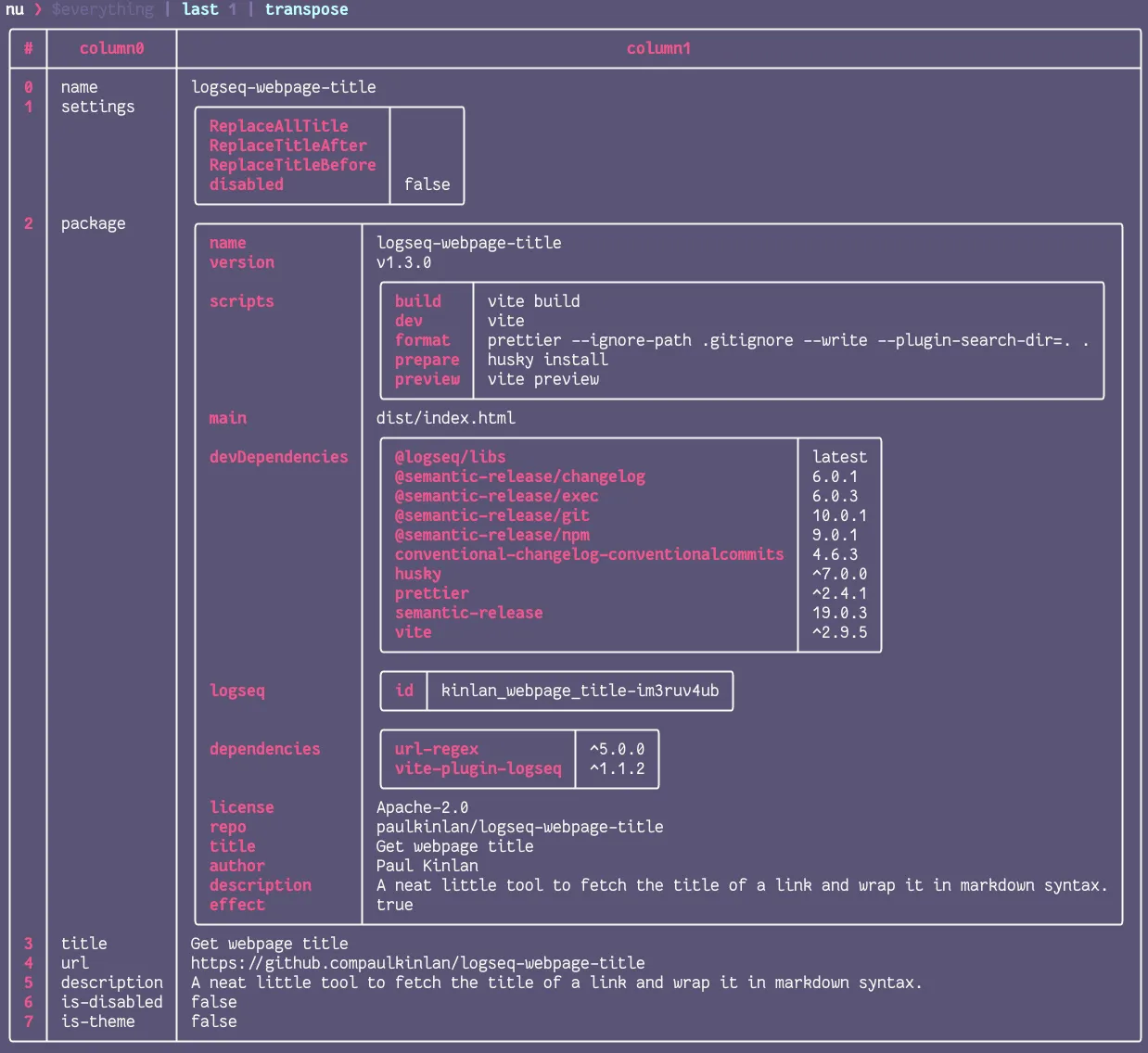Click the 'format' script key
Image resolution: width=1148 pixels, height=1053 pixels.
click(422, 340)
